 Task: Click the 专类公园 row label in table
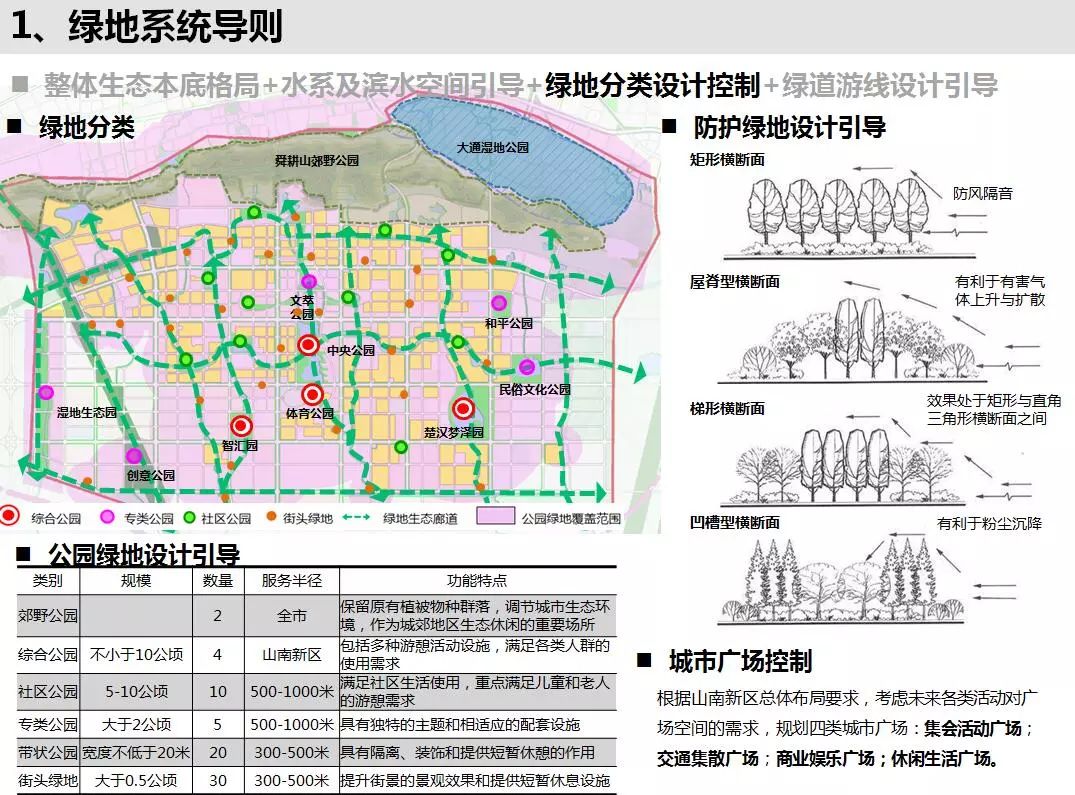tap(48, 724)
